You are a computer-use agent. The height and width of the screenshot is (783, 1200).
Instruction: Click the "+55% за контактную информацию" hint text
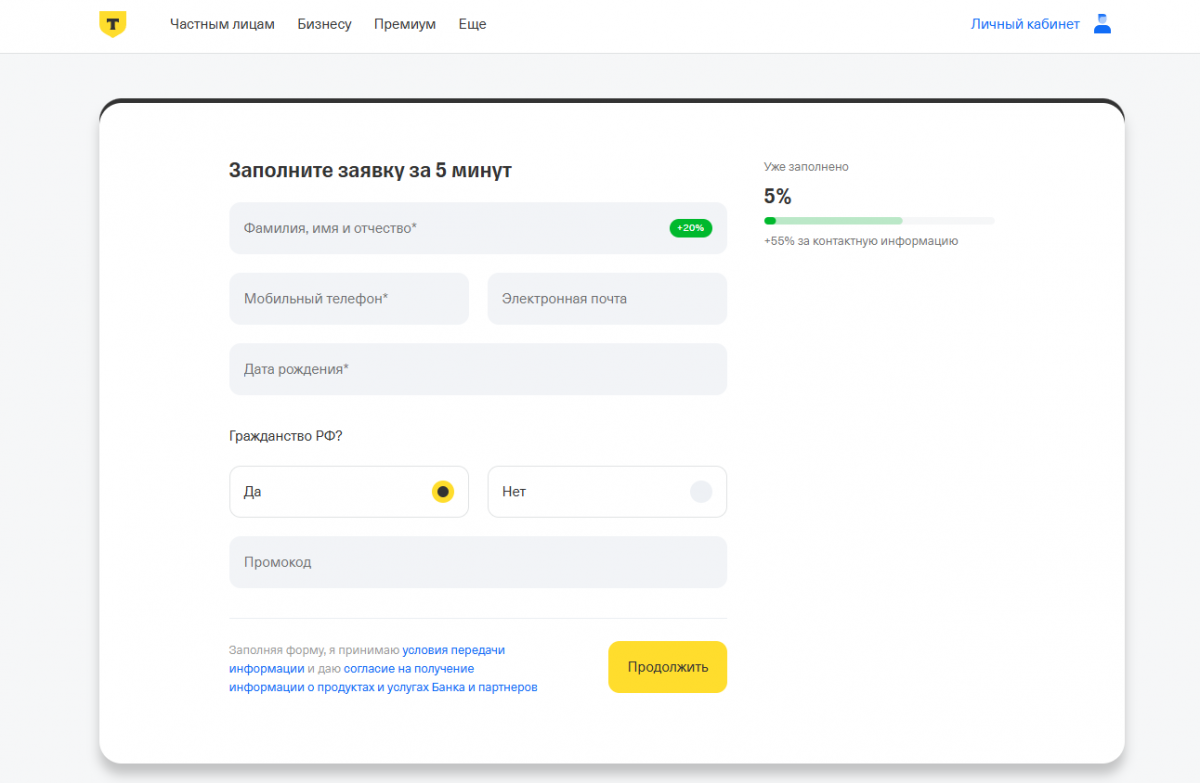tap(860, 241)
